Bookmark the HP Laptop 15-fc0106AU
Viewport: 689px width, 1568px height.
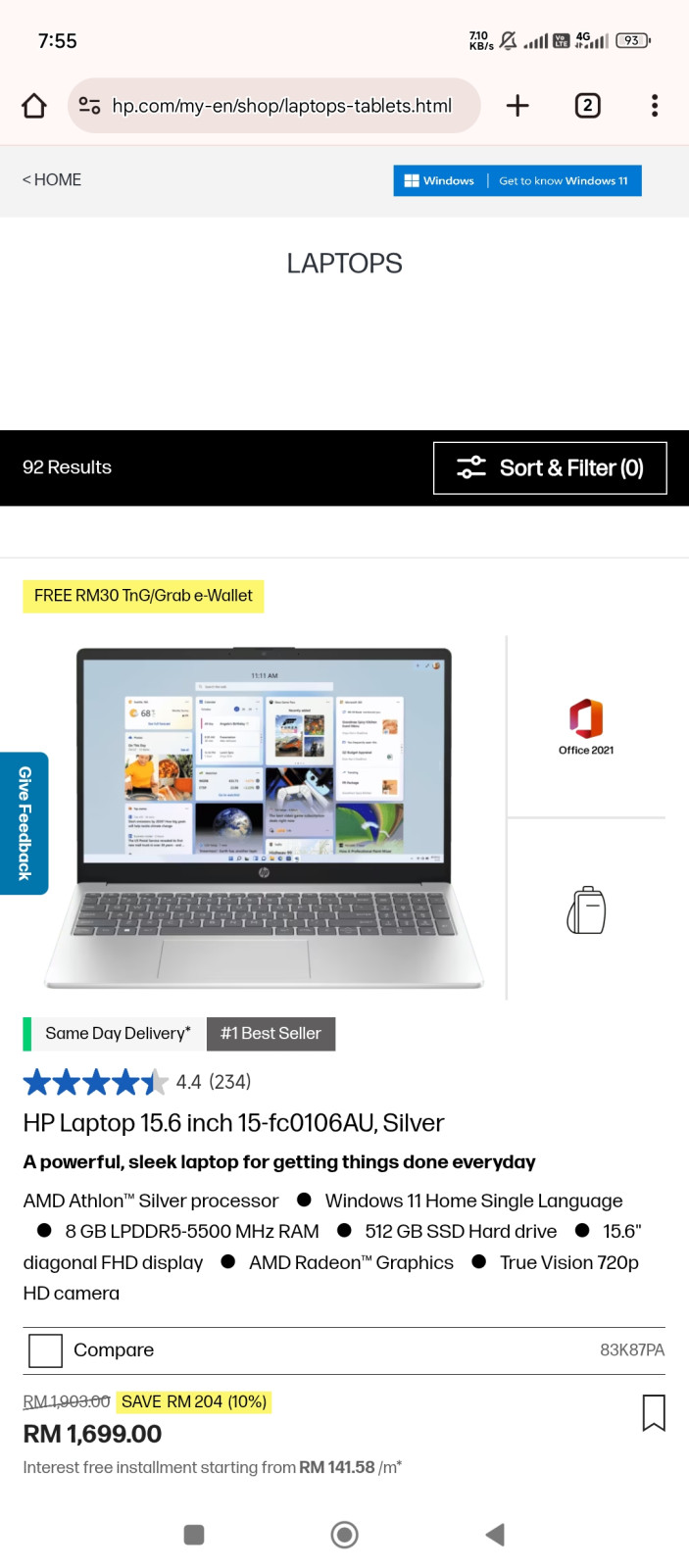click(x=654, y=1412)
